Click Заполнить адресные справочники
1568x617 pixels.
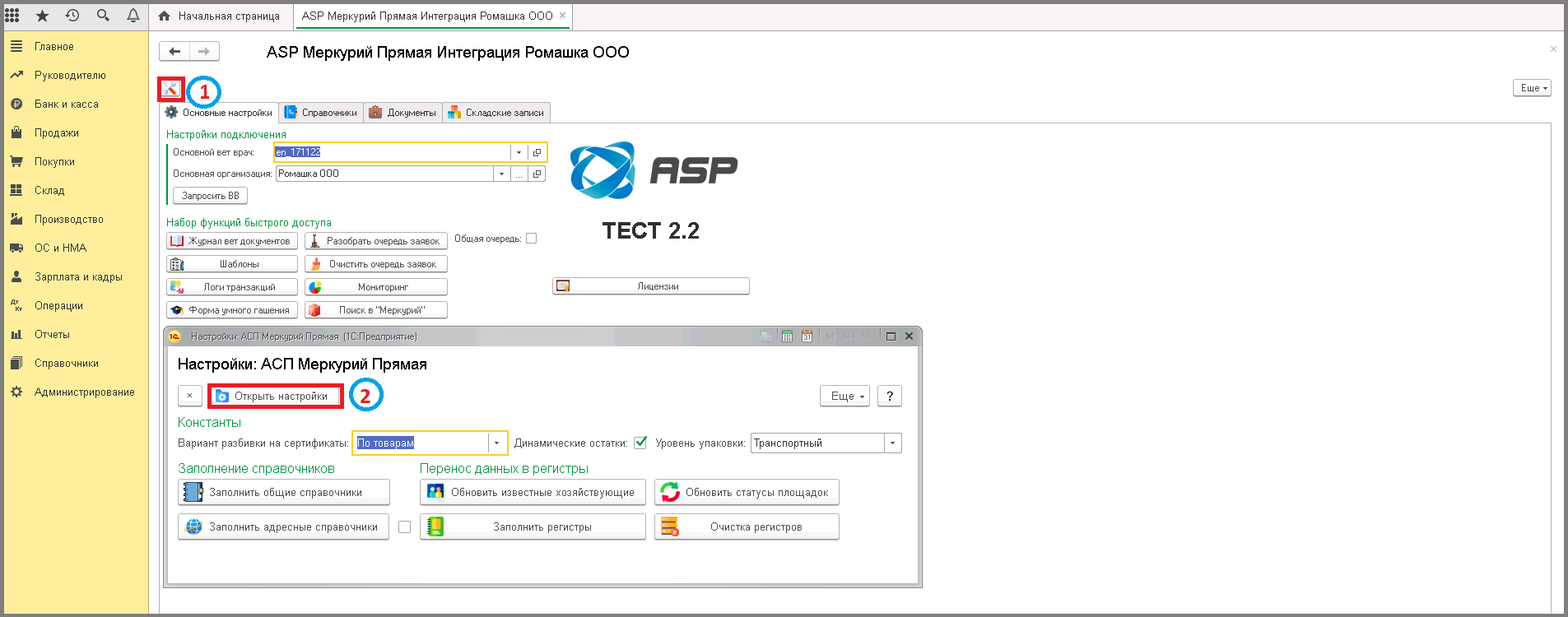click(284, 527)
